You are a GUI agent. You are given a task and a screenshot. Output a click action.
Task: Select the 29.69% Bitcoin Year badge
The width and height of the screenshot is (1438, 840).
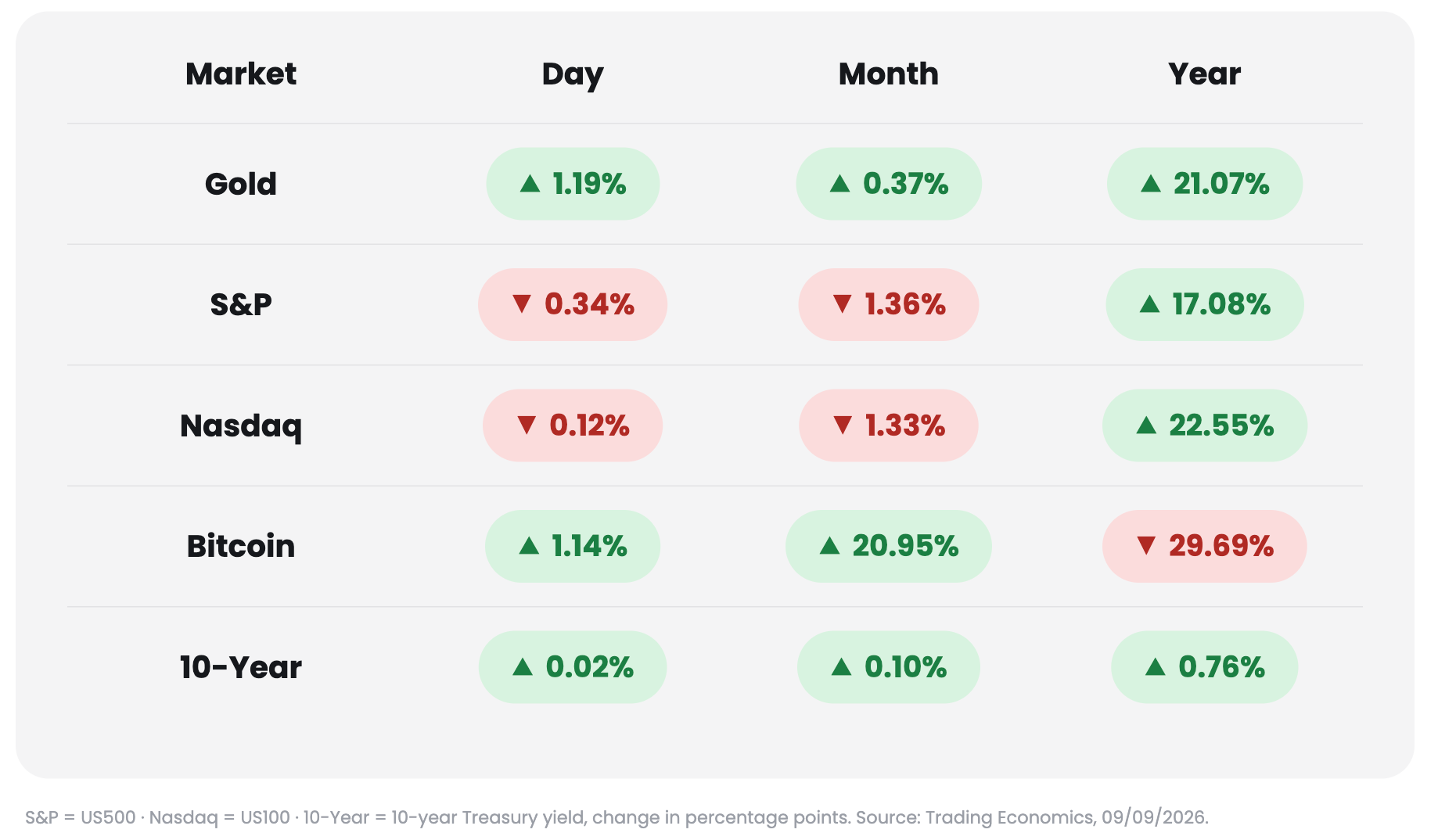click(1204, 546)
